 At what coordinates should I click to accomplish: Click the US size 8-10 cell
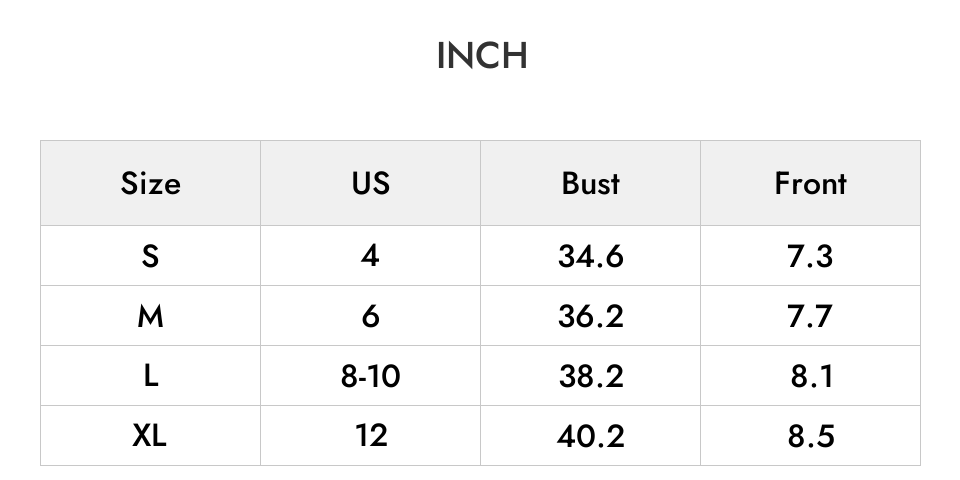370,375
